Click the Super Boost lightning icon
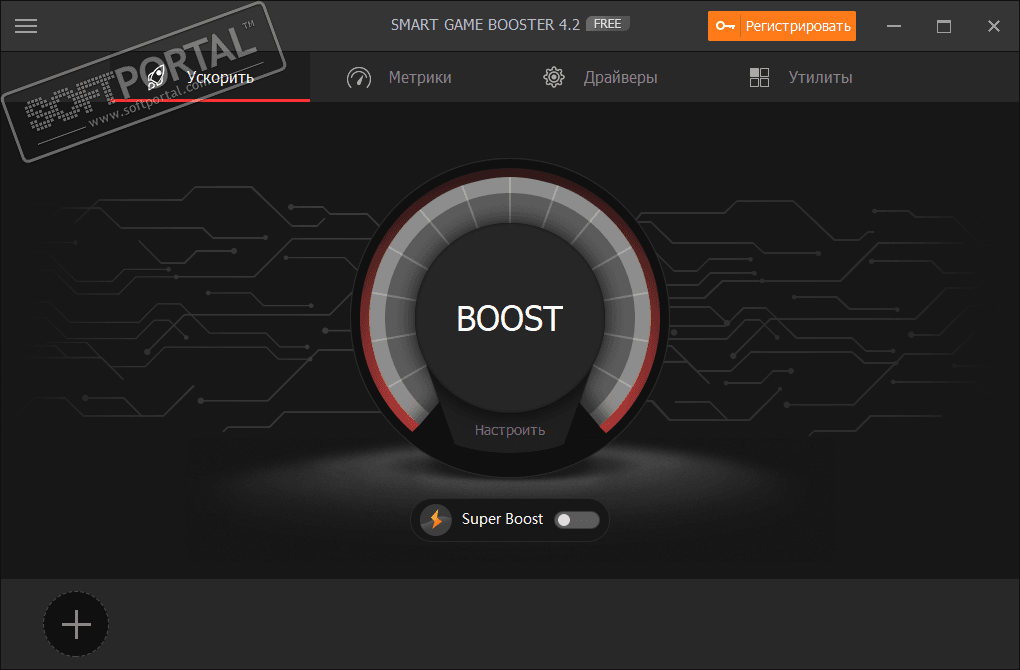Screen dimensions: 1020x670 pos(436,520)
